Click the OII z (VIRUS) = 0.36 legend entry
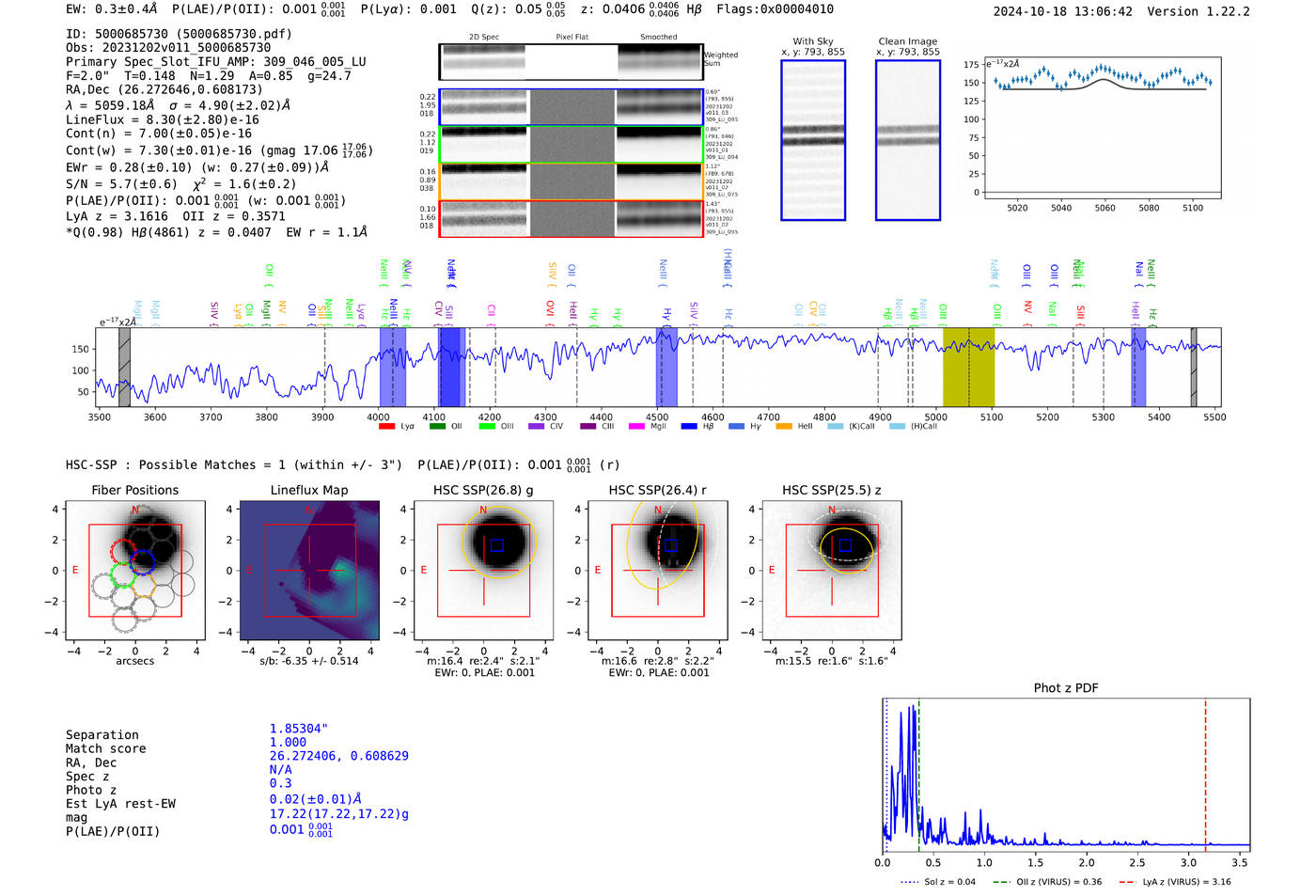This screenshot has height=896, width=1316. pos(1047,882)
